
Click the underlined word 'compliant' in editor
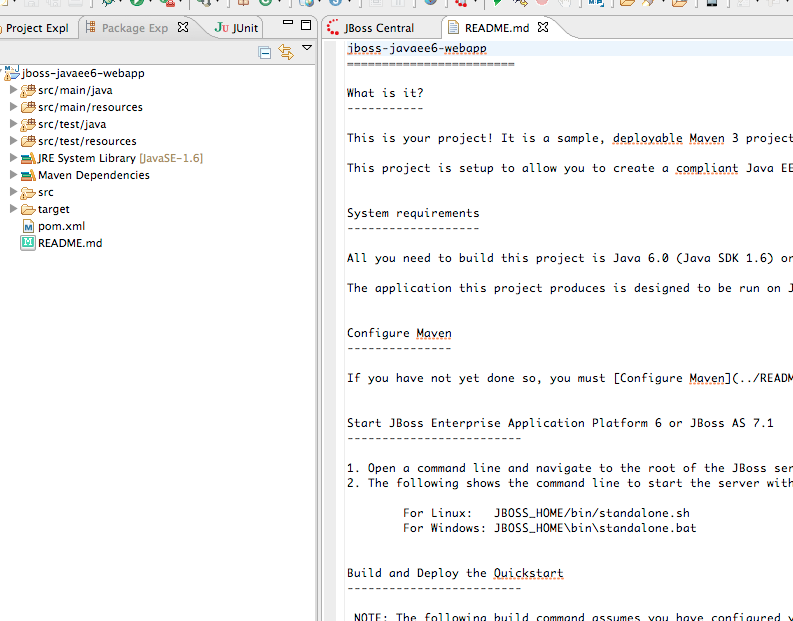click(x=707, y=168)
